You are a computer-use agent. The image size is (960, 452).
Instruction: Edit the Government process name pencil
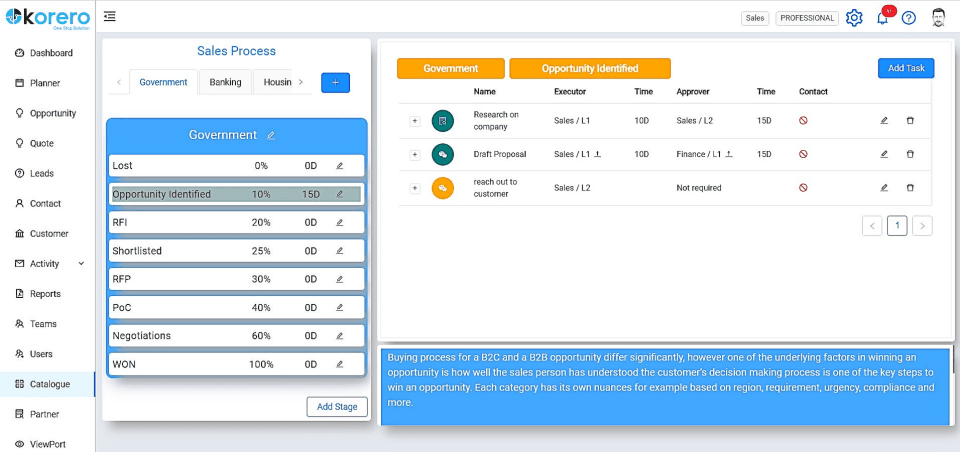271,135
